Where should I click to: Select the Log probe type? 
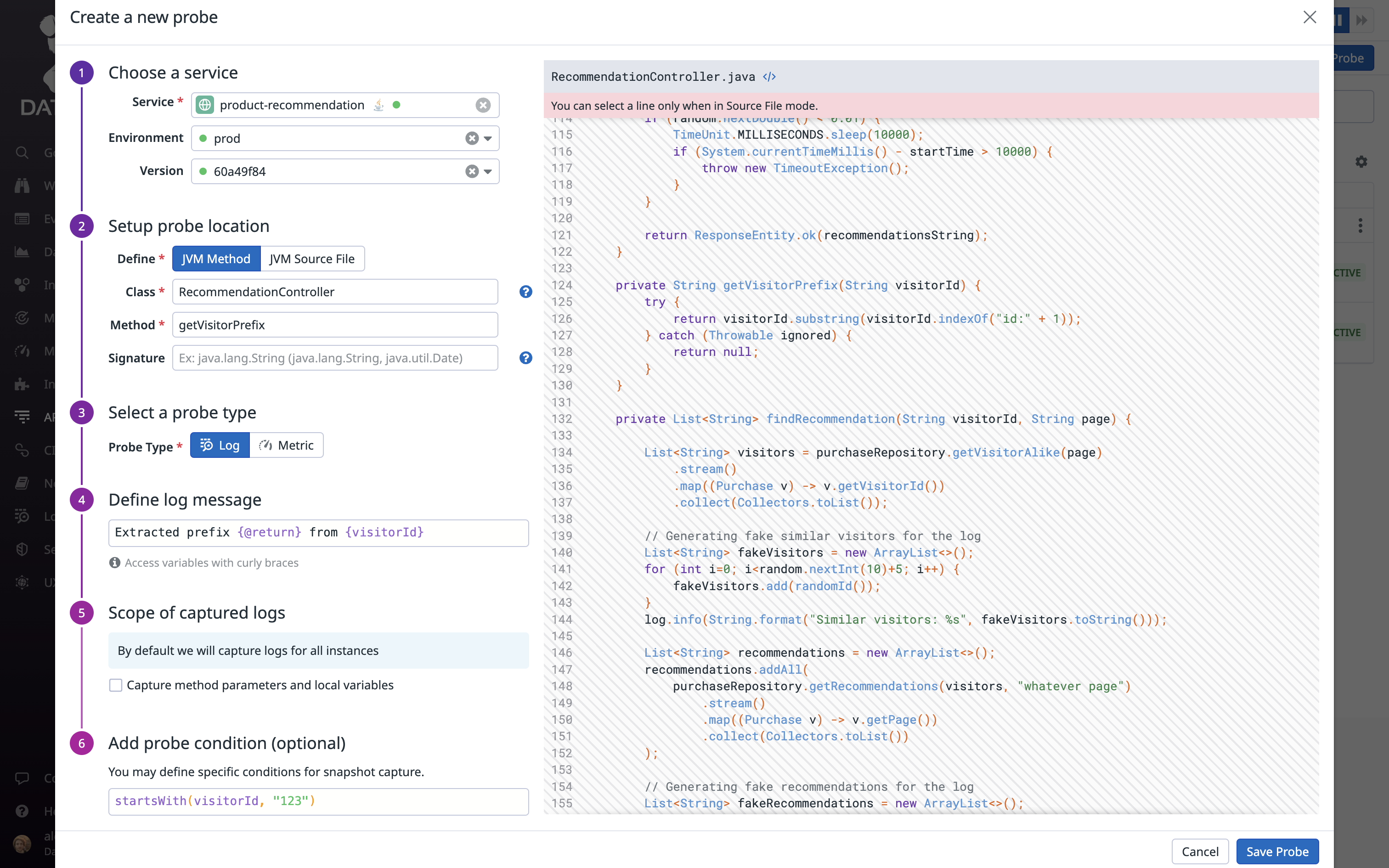click(x=220, y=445)
